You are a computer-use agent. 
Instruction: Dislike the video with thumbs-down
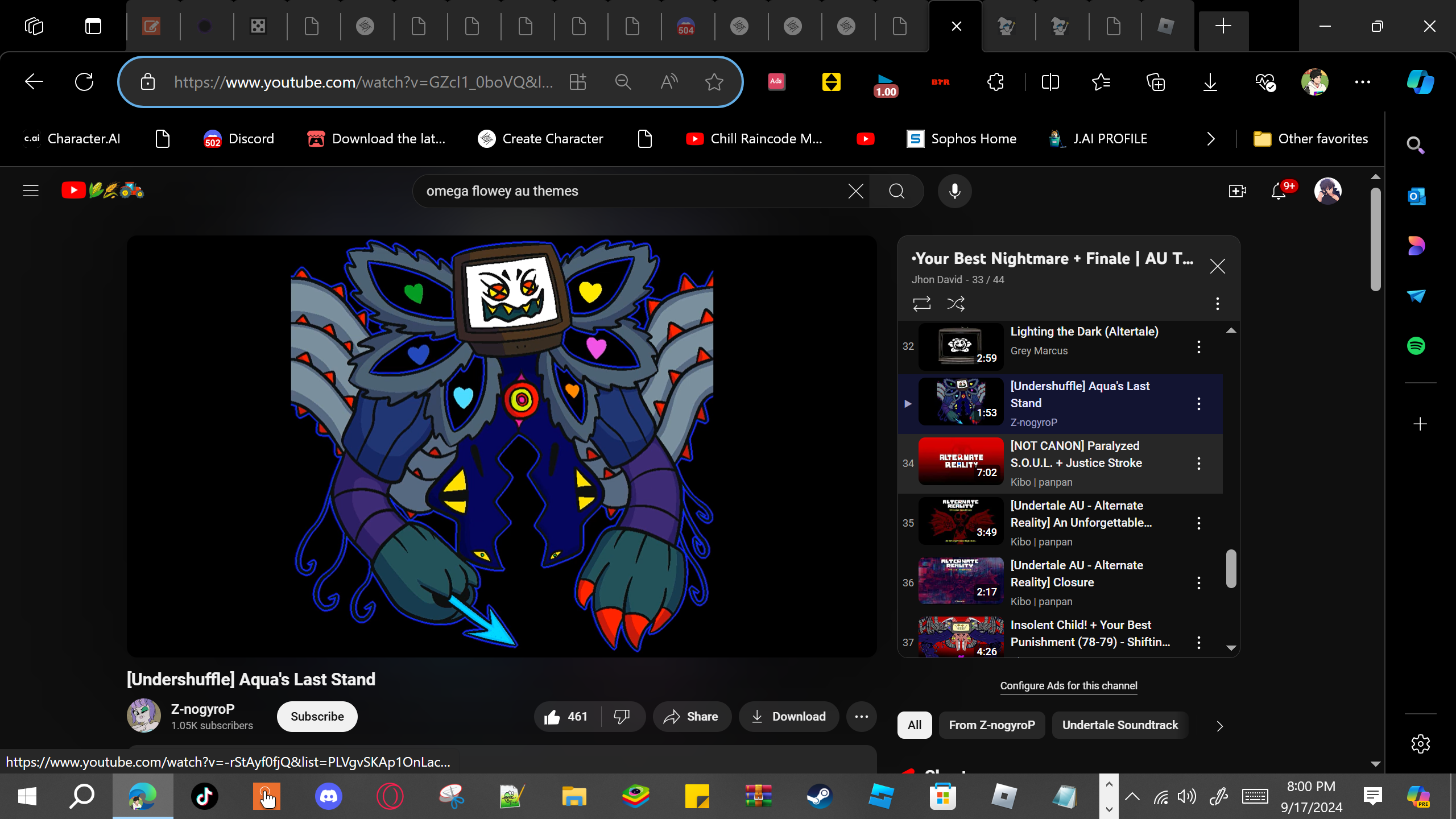point(622,717)
